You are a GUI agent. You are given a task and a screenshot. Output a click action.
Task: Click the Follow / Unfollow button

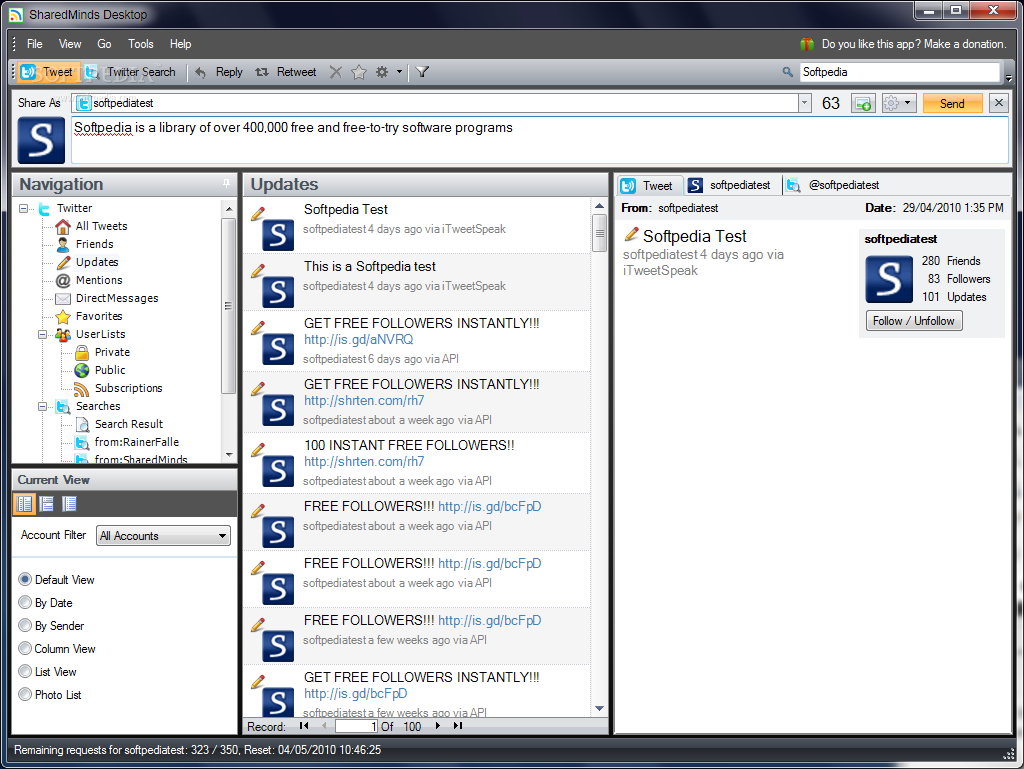(x=914, y=321)
